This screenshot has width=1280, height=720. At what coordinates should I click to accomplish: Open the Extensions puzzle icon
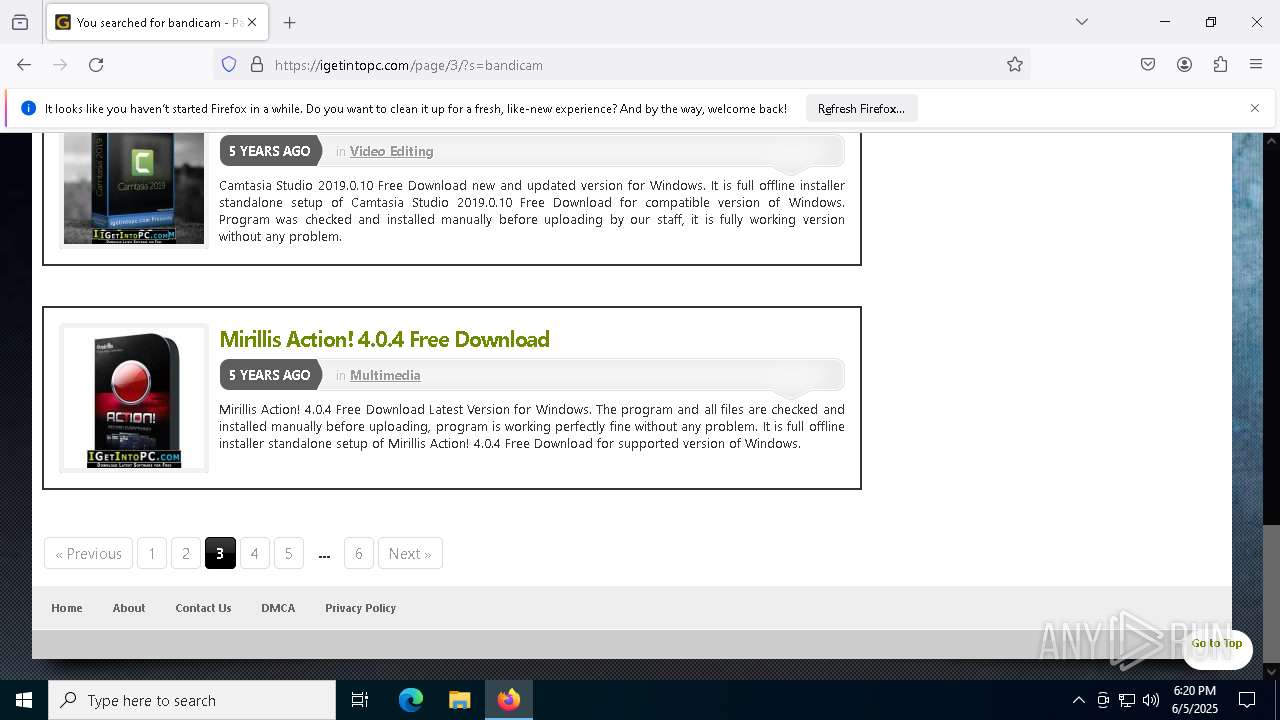1220,65
